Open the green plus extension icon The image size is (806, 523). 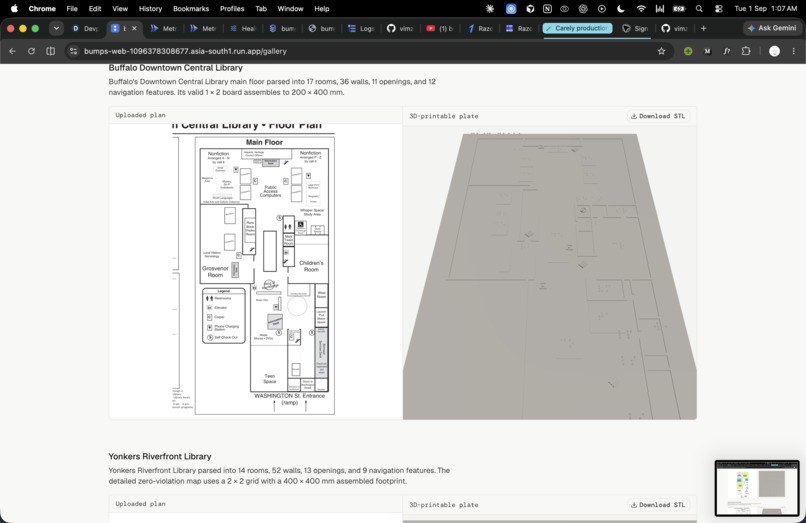click(688, 51)
